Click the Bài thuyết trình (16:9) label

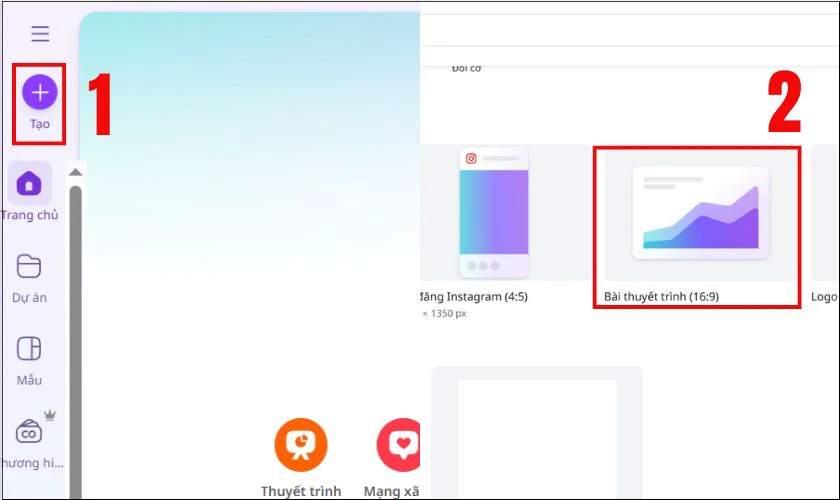(x=661, y=296)
